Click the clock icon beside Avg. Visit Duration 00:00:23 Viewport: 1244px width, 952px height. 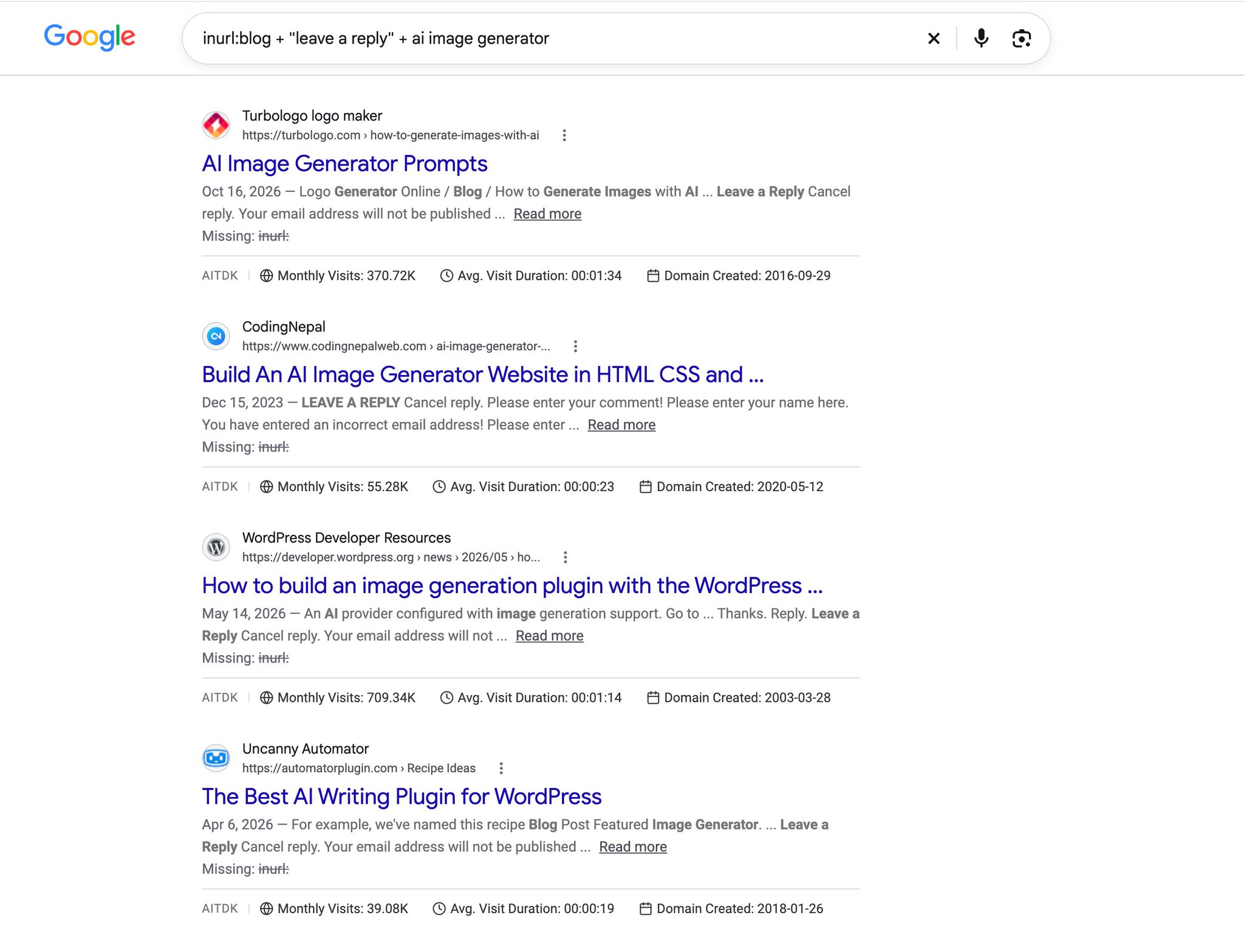(439, 487)
